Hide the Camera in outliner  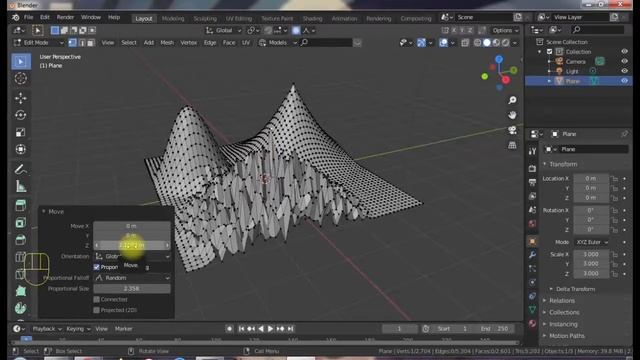coord(624,61)
